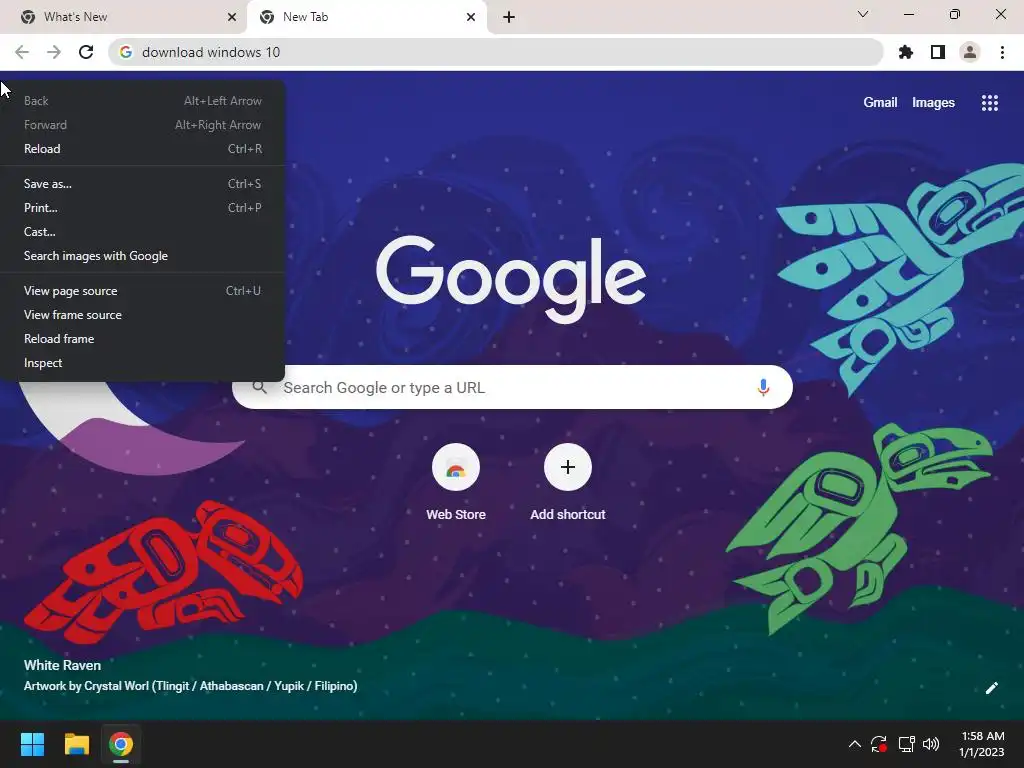Close the What's New tab
This screenshot has width=1024, height=768.
tap(232, 17)
